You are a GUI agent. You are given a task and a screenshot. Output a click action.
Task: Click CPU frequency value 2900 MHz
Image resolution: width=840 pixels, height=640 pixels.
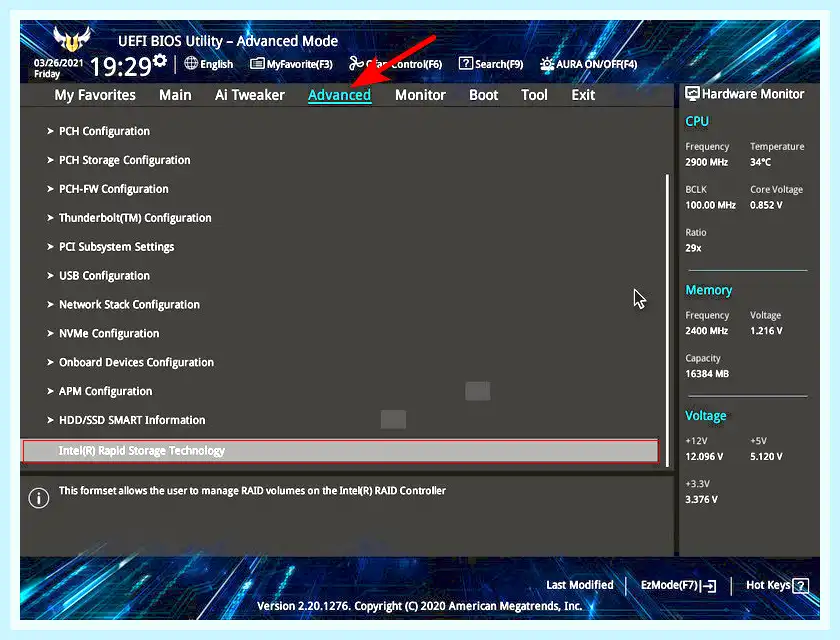(707, 162)
